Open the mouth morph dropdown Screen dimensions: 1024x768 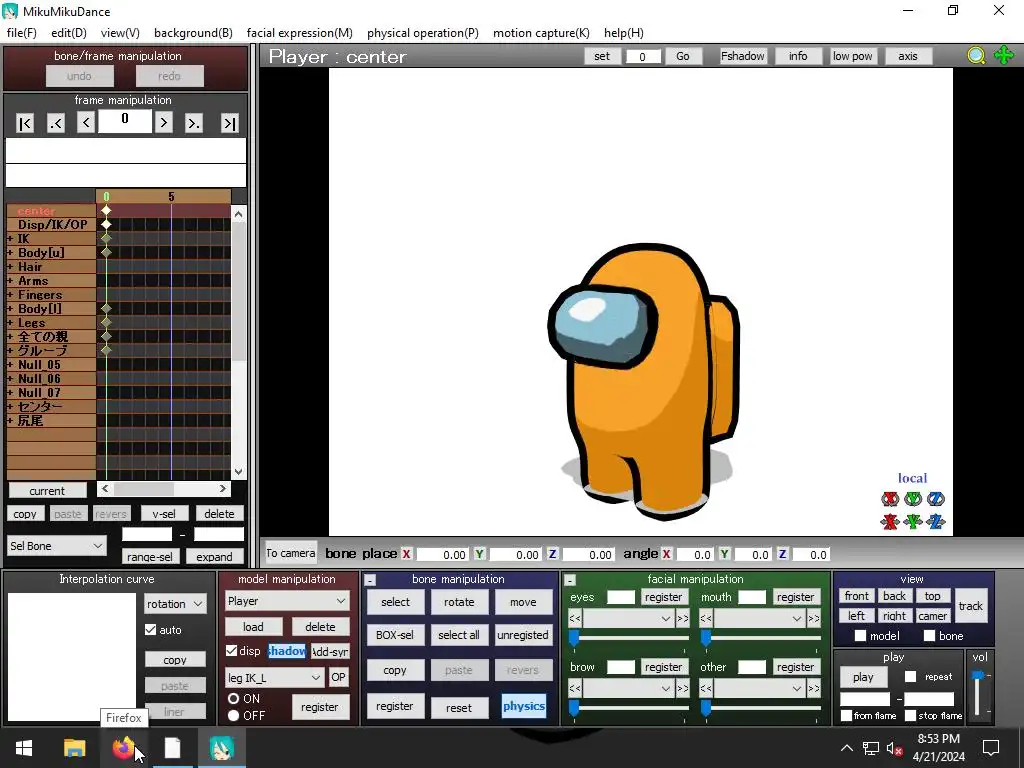click(x=760, y=618)
